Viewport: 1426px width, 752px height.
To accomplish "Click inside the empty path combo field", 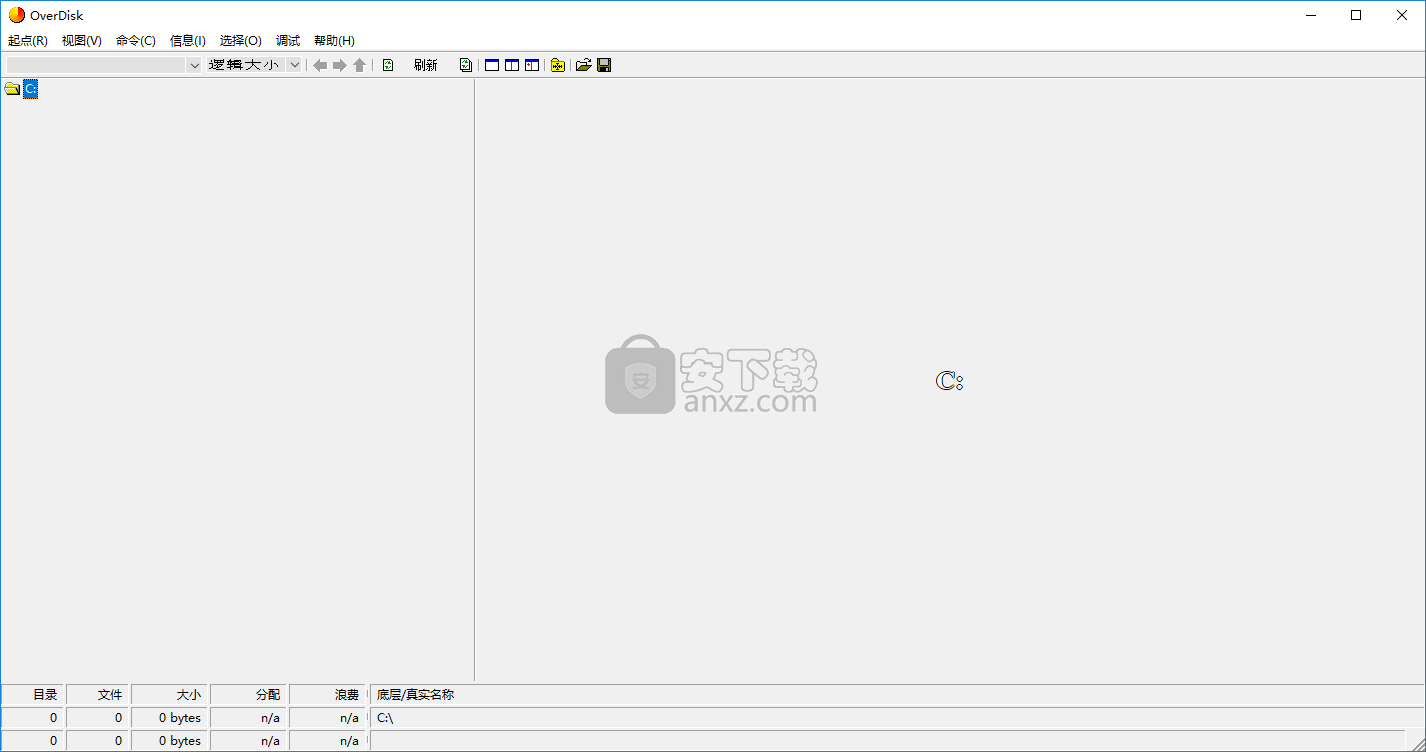I will 96,65.
